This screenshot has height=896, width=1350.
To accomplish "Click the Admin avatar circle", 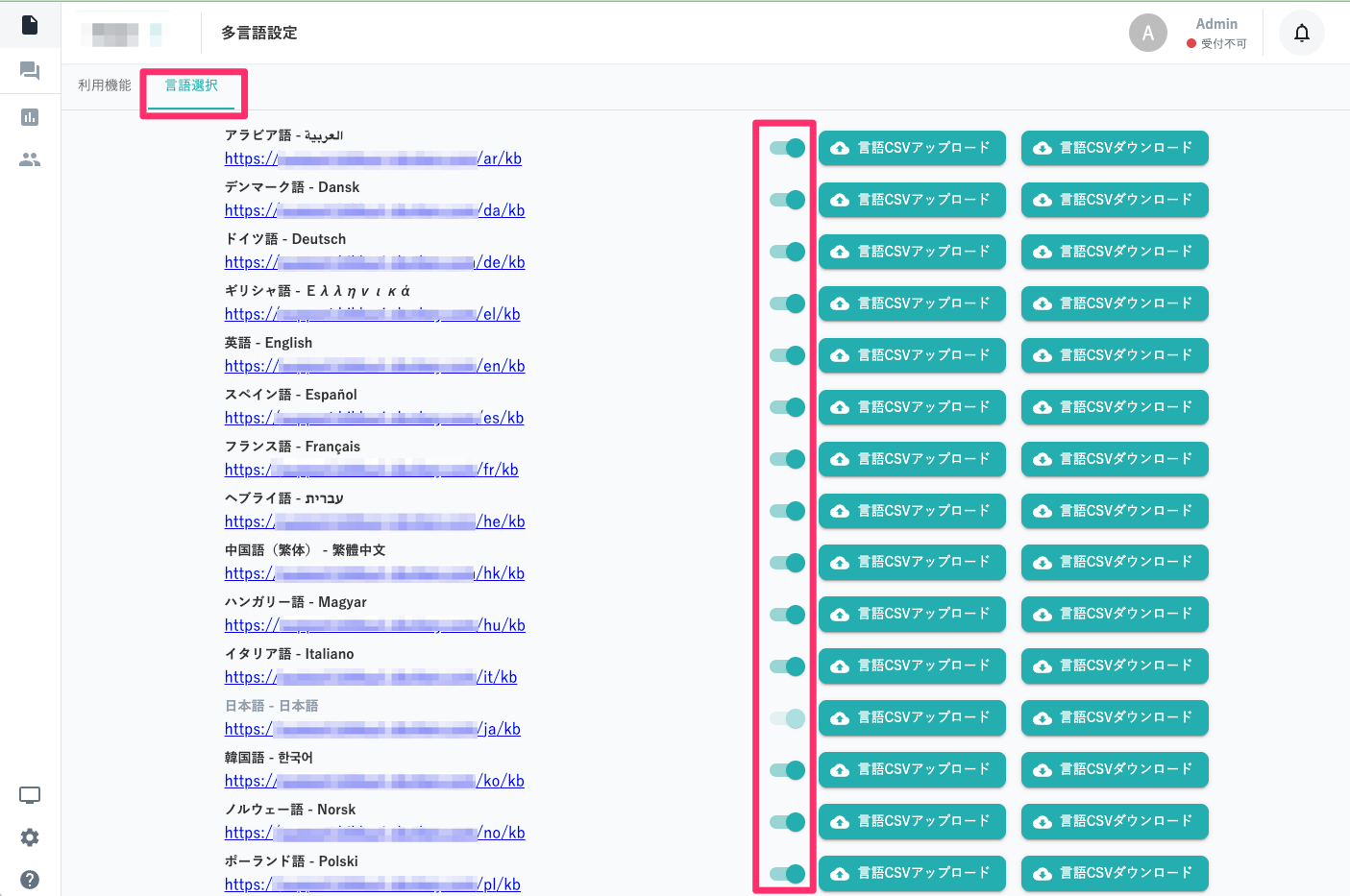I will click(x=1148, y=33).
